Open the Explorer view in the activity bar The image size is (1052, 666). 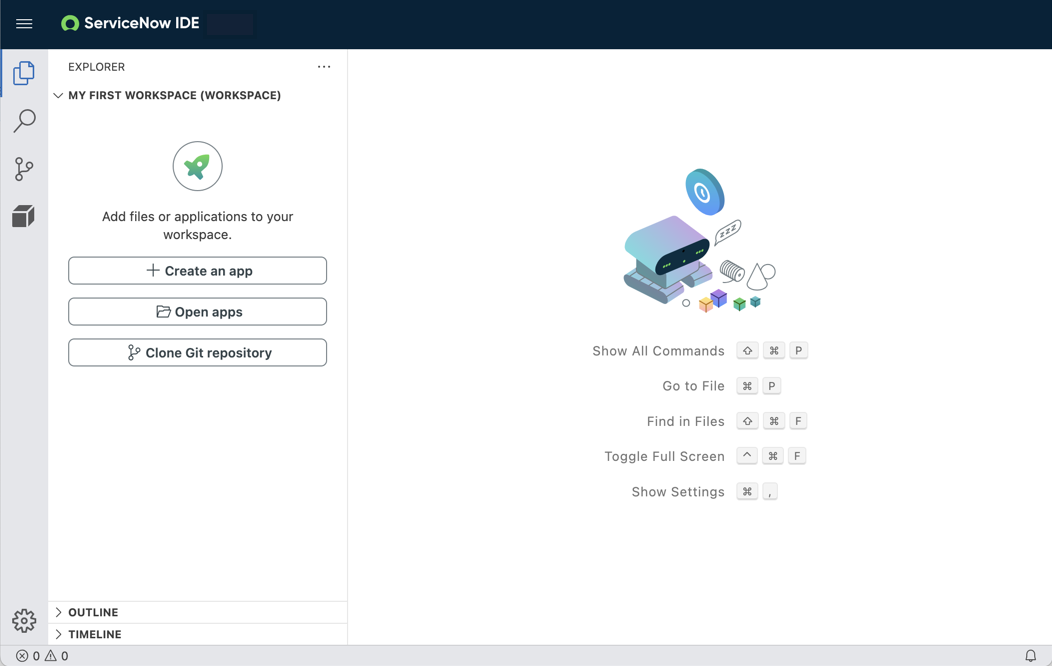[24, 73]
